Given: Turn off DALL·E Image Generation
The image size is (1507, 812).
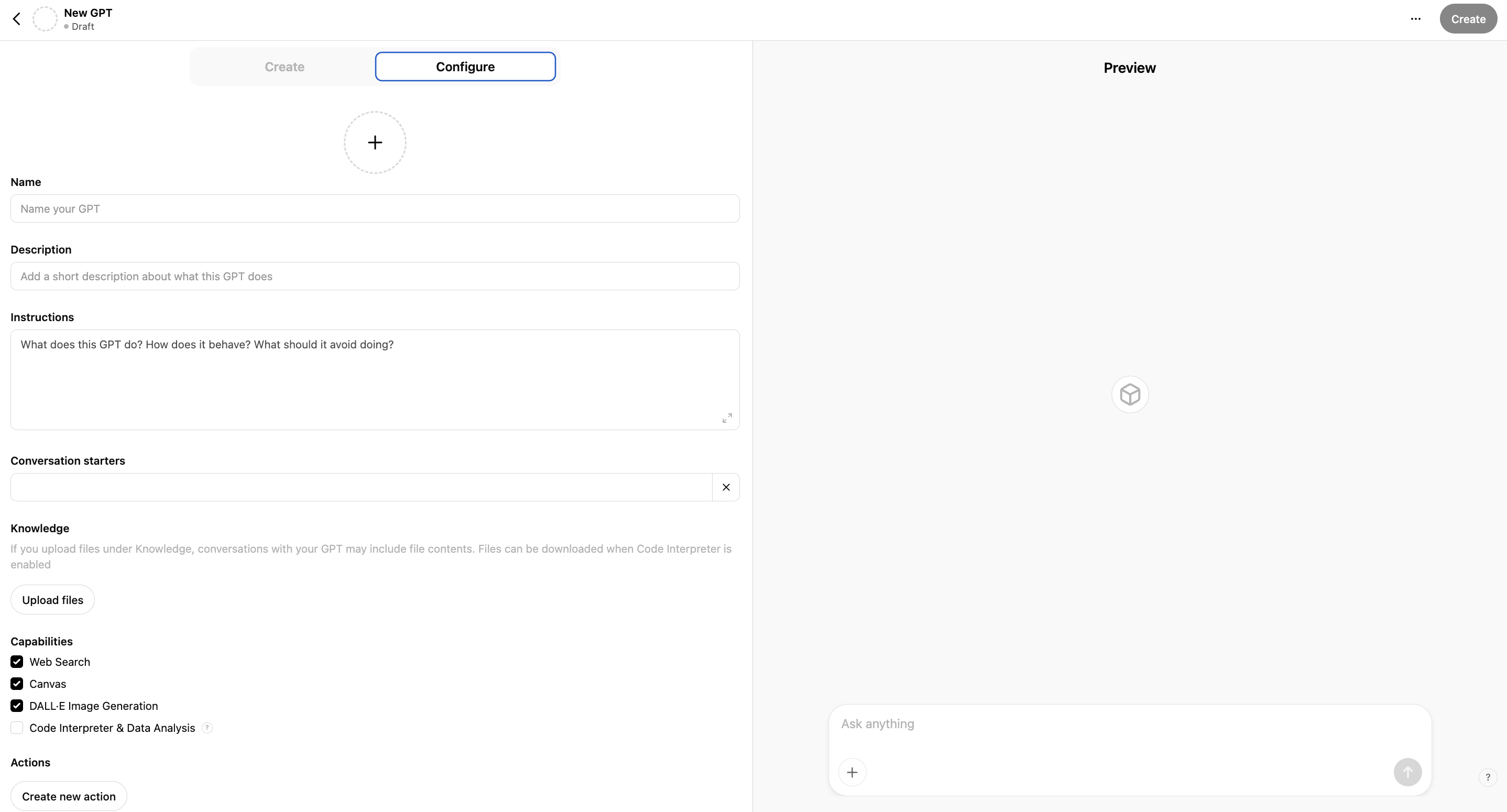Looking at the screenshot, I should (16, 706).
